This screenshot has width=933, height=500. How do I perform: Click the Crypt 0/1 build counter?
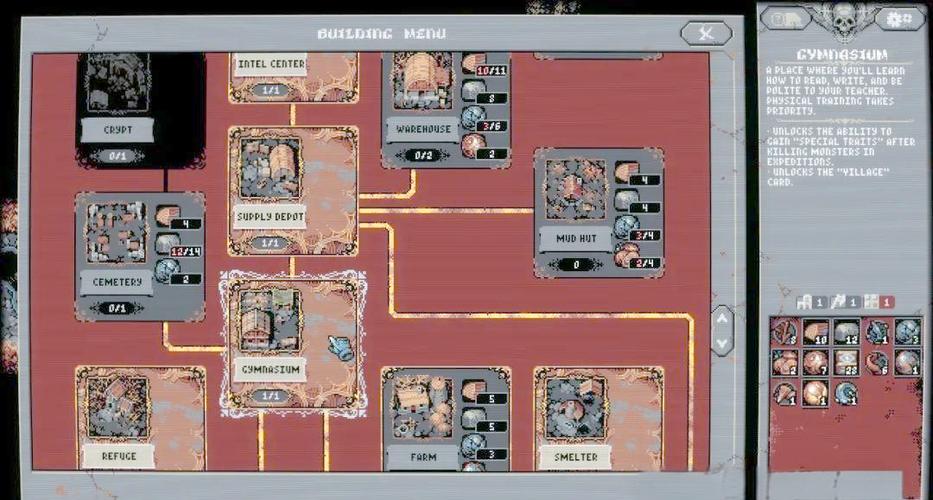[x=117, y=157]
